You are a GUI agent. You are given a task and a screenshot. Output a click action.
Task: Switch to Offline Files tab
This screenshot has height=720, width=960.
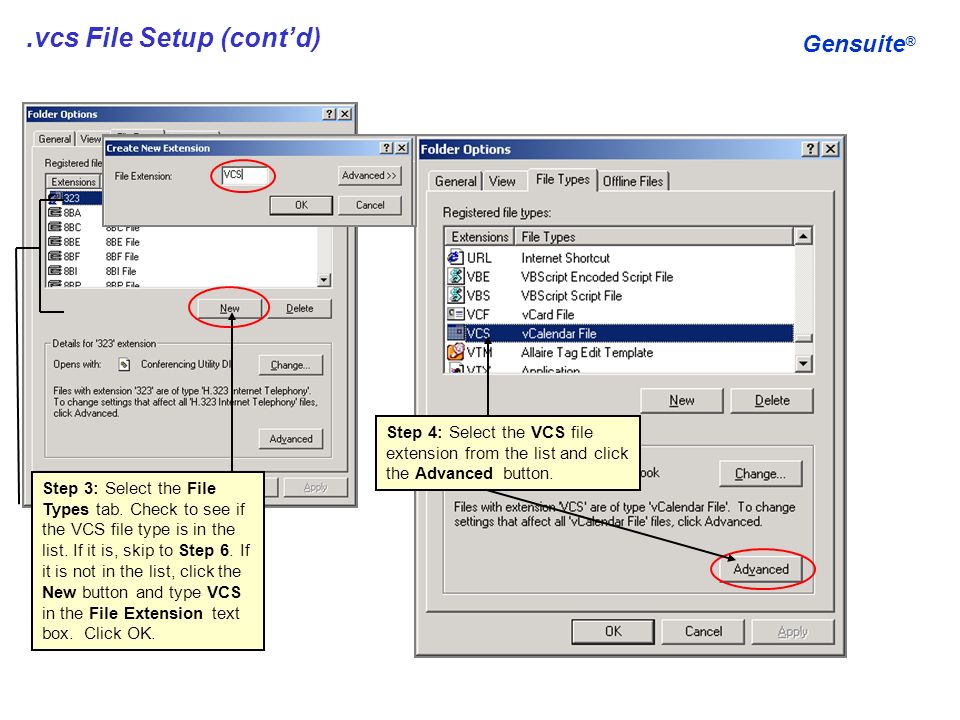(633, 181)
